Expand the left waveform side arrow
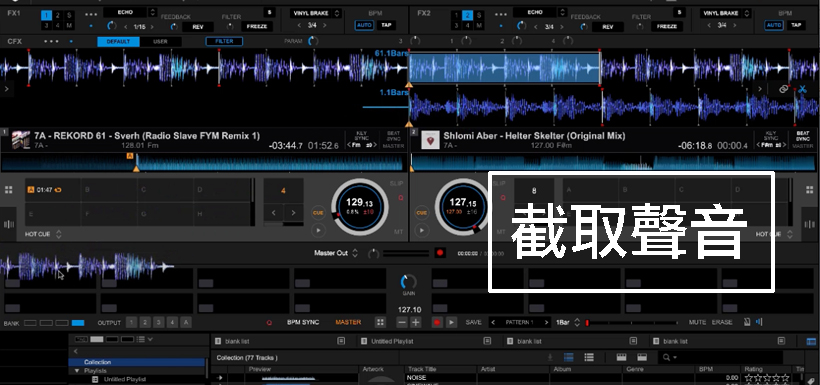 coord(6,89)
